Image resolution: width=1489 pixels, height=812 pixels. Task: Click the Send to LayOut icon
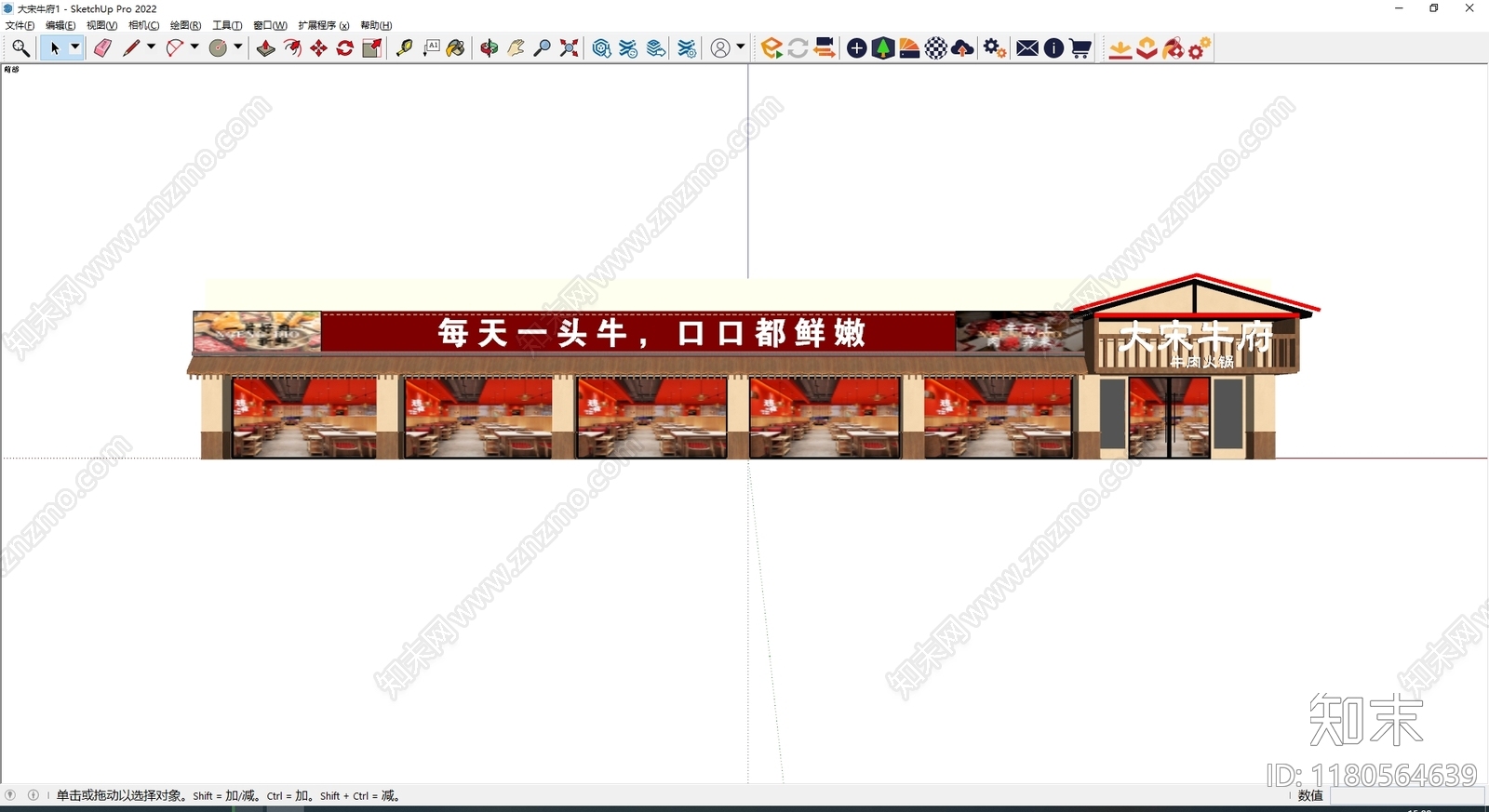point(656,48)
